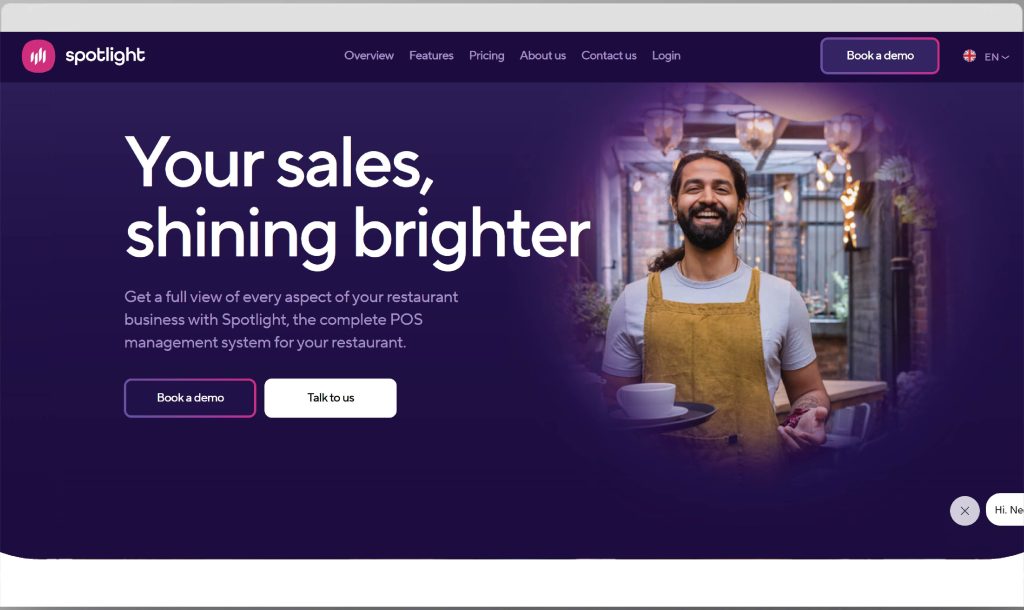Click the Talk to us button
The height and width of the screenshot is (610, 1024).
click(330, 398)
